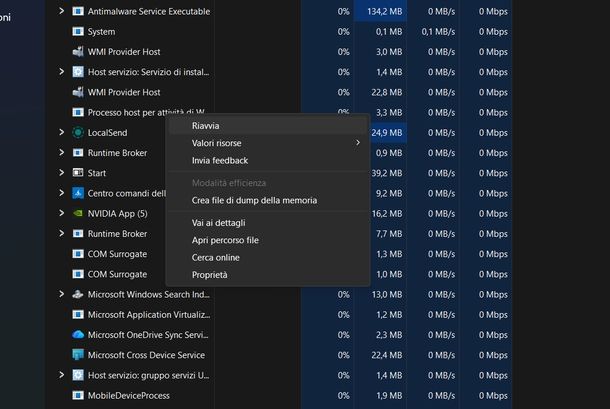Expand the Microsoft Windows Search Indexer group
The height and width of the screenshot is (409, 610).
click(61, 294)
